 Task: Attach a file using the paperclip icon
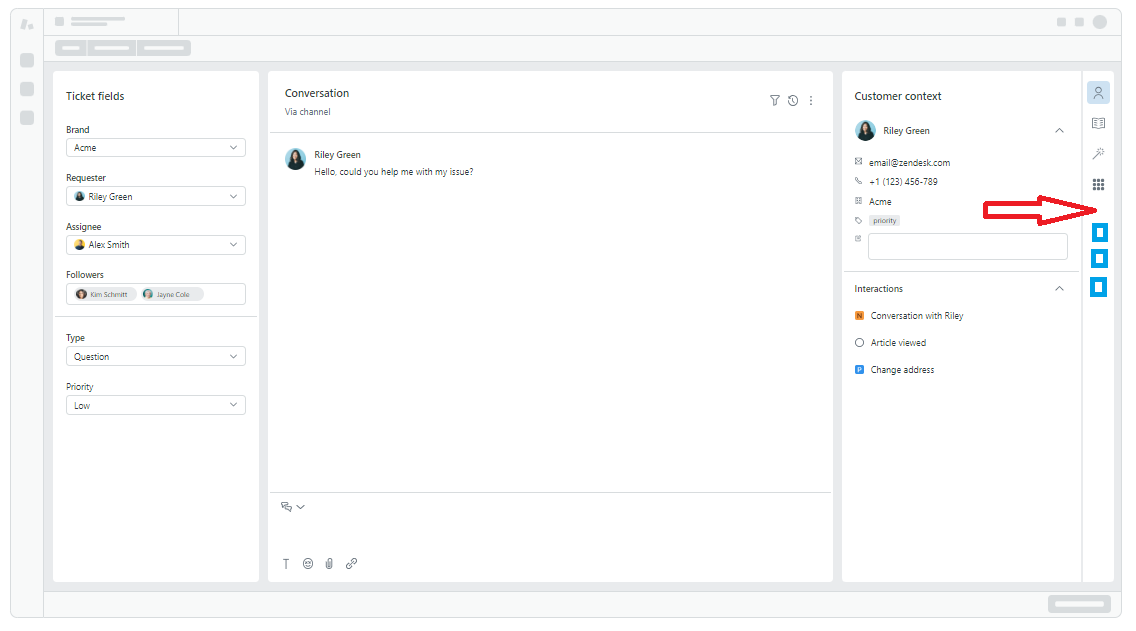point(329,564)
